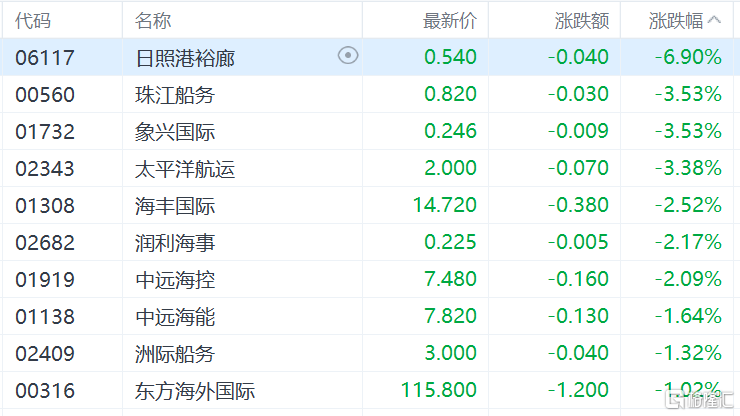Click the watch eye icon beside 日照港裕廊
This screenshot has width=740, height=416.
point(348,56)
